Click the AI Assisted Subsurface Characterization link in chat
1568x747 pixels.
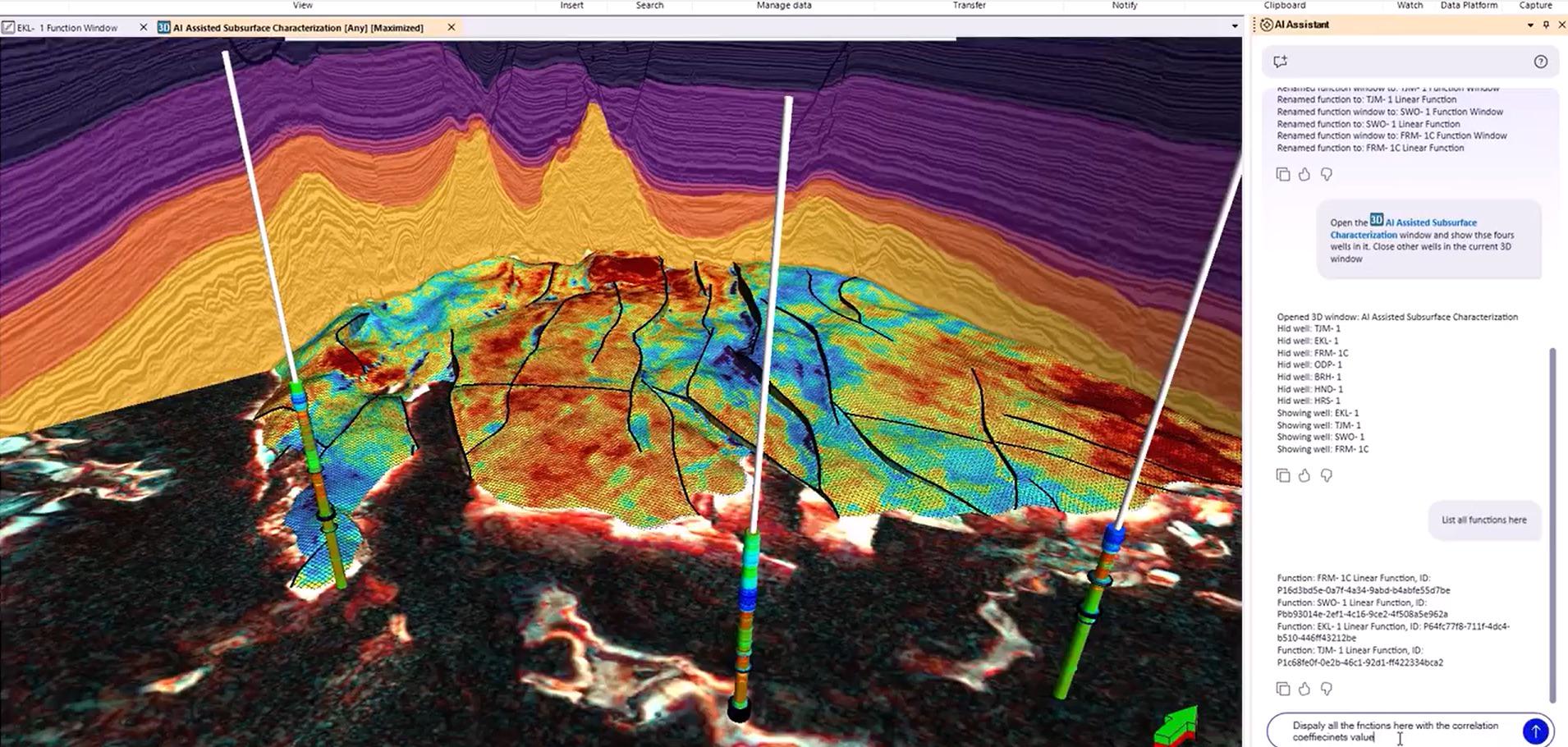click(1430, 222)
